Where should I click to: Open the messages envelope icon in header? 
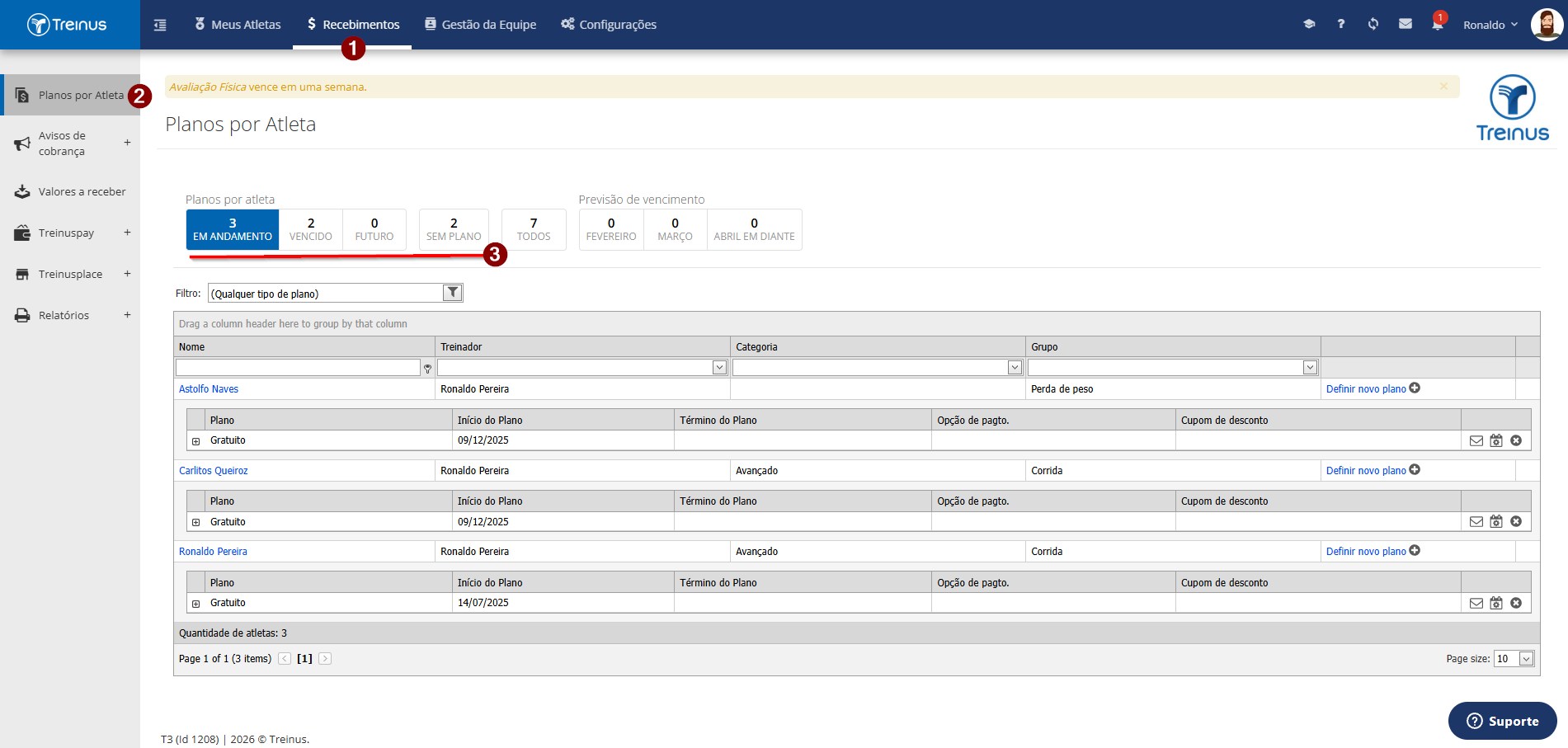pyautogui.click(x=1406, y=24)
